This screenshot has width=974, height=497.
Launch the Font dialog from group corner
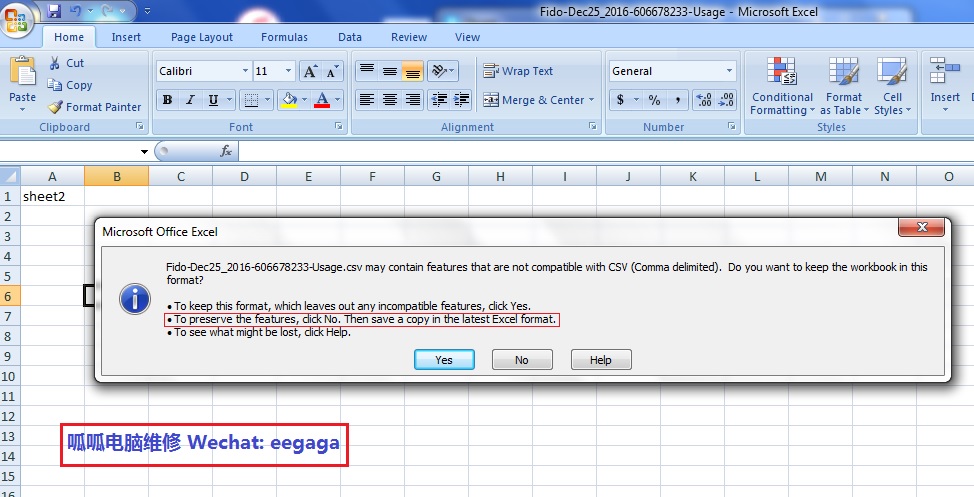339,126
